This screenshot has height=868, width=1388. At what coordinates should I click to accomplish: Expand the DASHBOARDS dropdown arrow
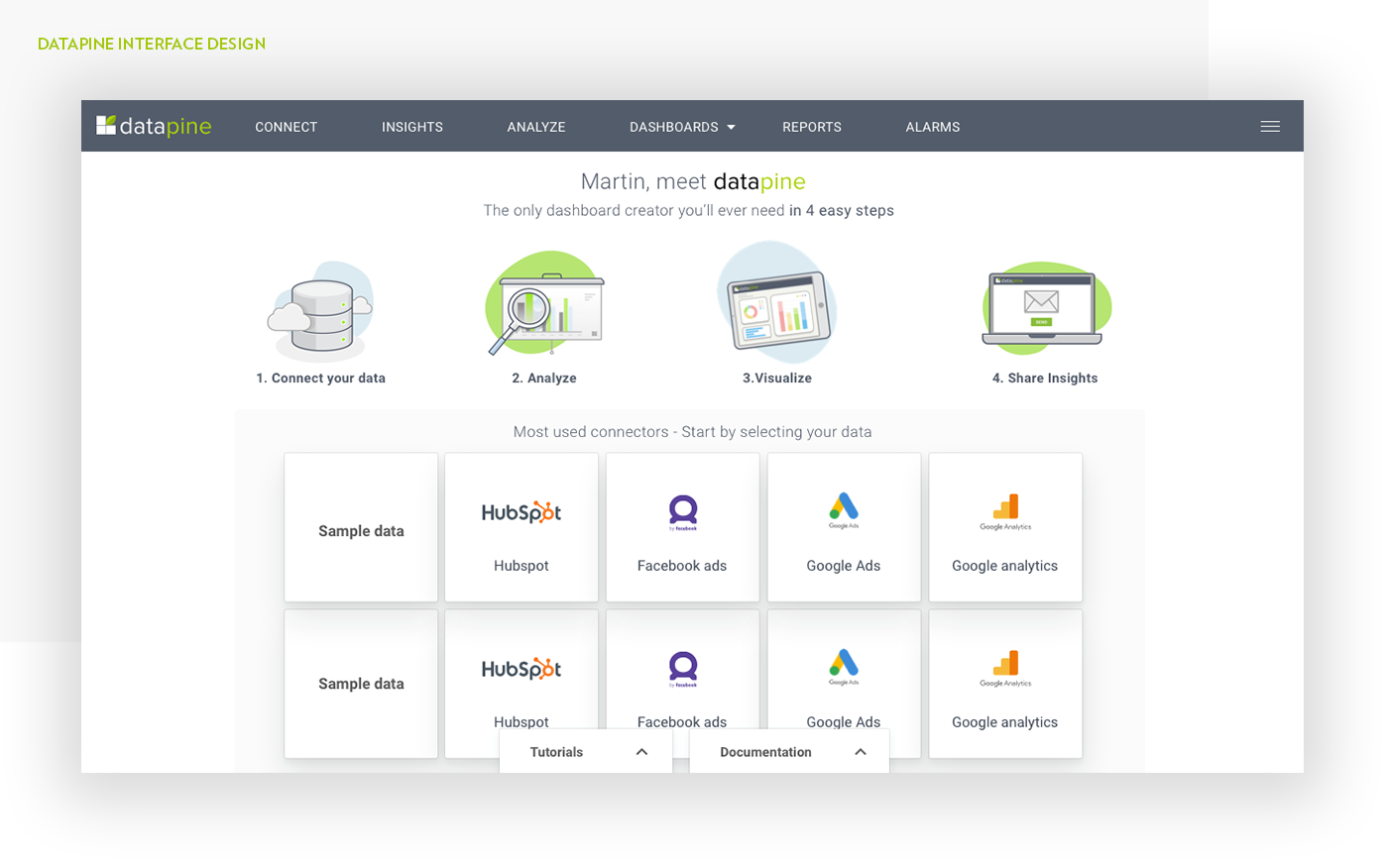point(732,128)
